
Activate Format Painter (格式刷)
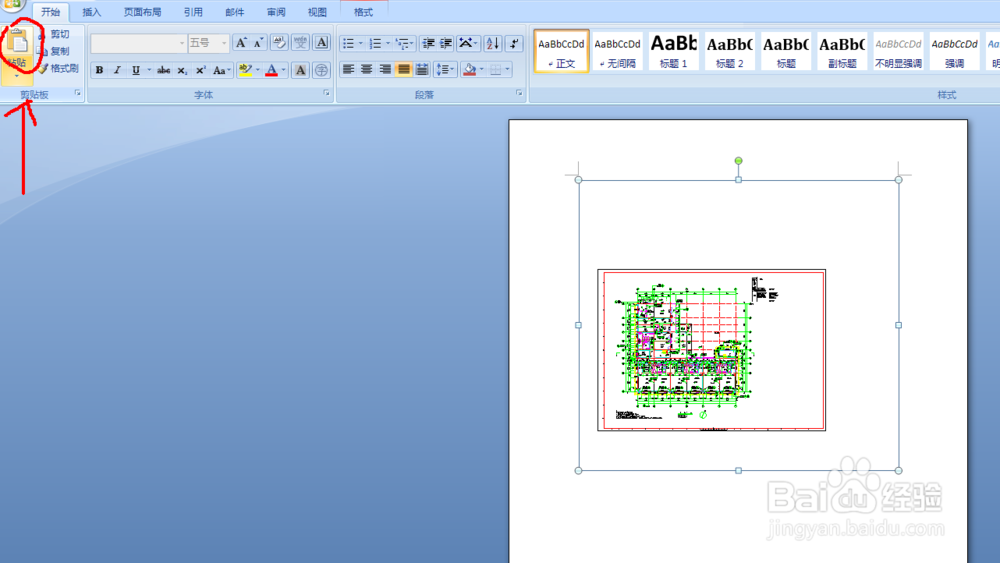[x=58, y=68]
